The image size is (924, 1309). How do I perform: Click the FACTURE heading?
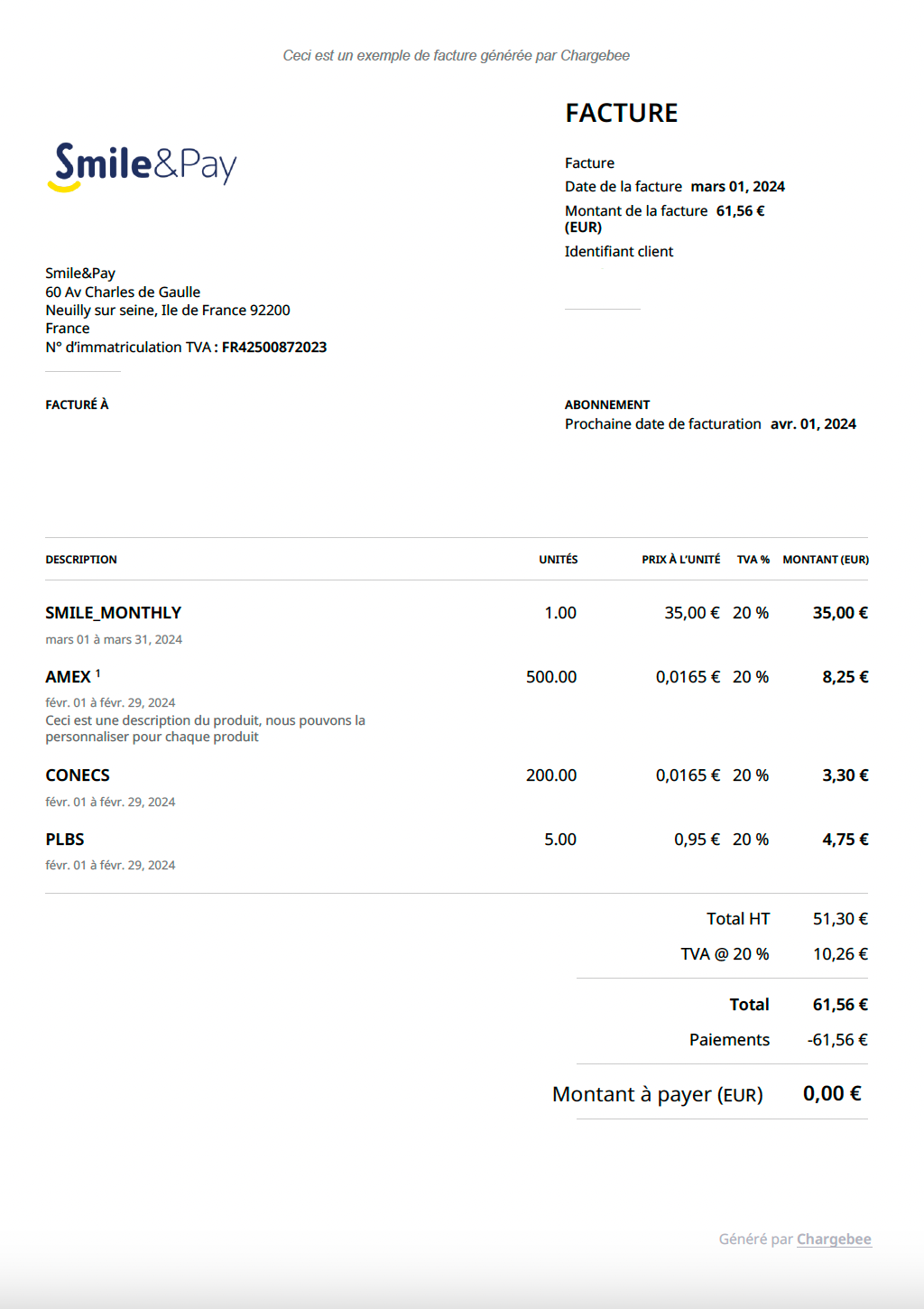(x=621, y=113)
